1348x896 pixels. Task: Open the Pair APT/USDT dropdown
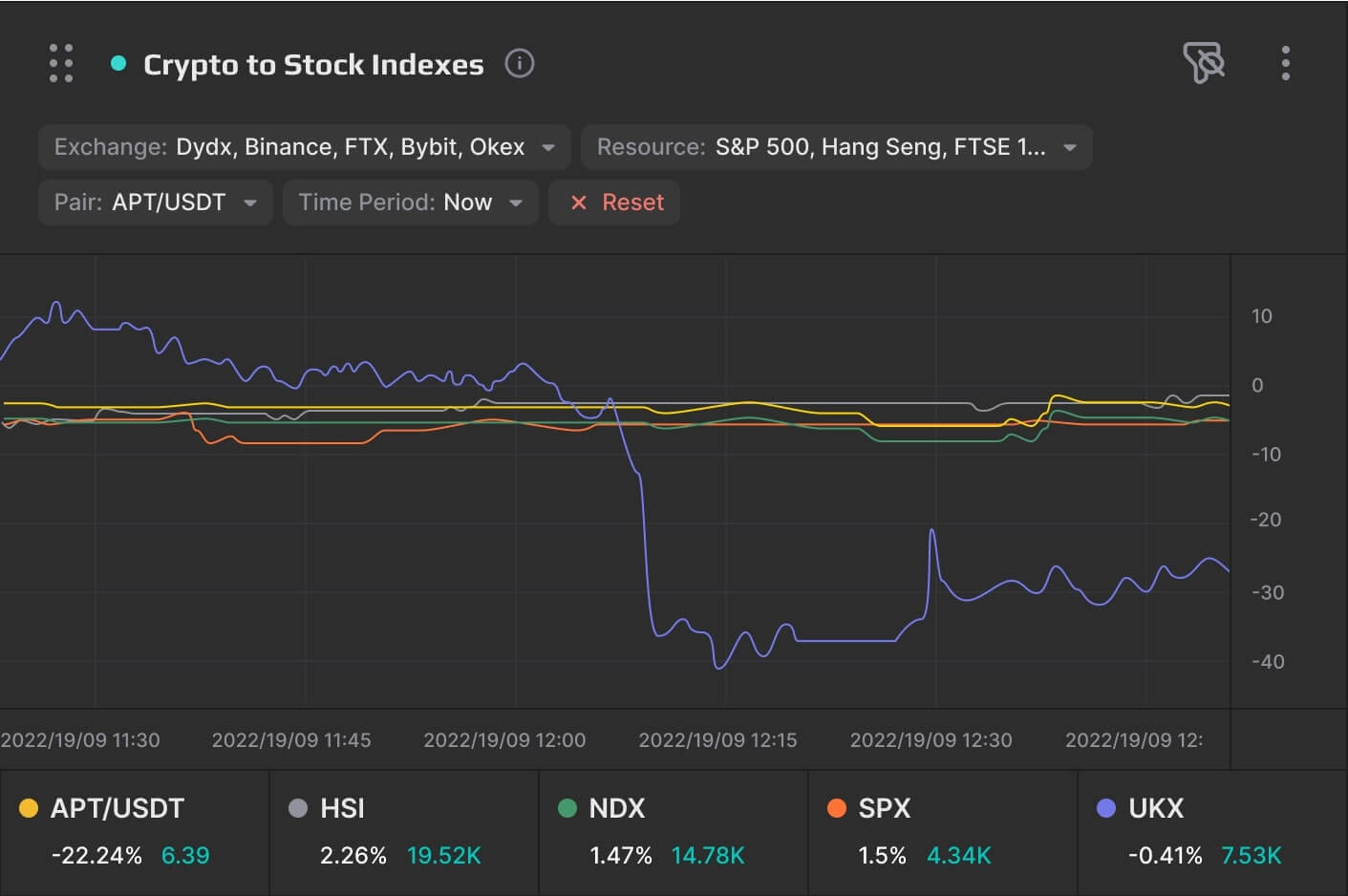[x=155, y=203]
